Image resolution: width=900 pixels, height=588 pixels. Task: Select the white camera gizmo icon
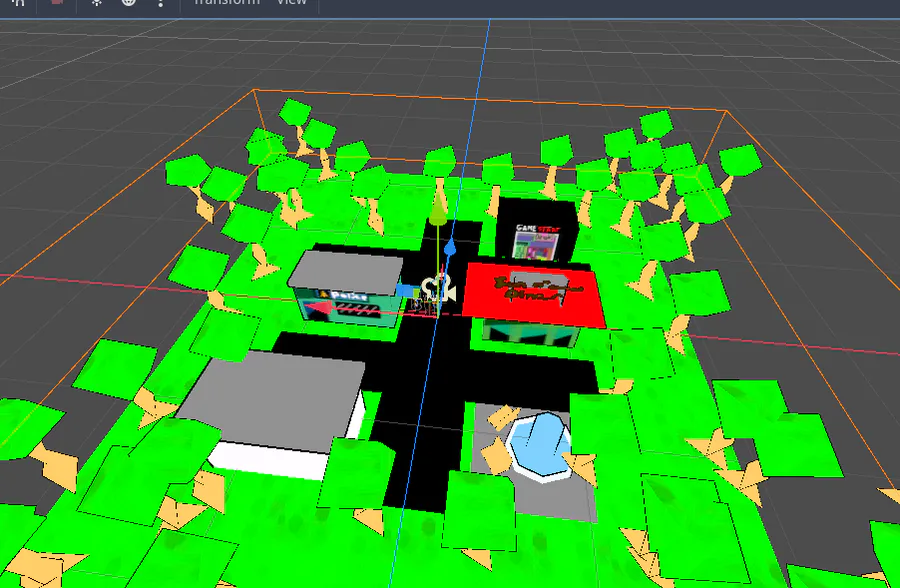[x=439, y=289]
